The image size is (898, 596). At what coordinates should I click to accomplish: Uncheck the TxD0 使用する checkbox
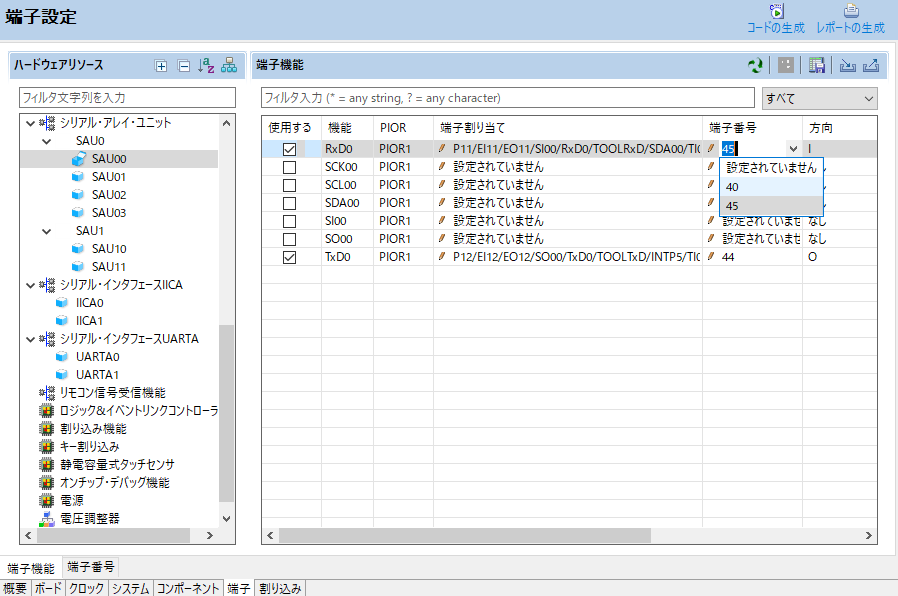click(290, 257)
